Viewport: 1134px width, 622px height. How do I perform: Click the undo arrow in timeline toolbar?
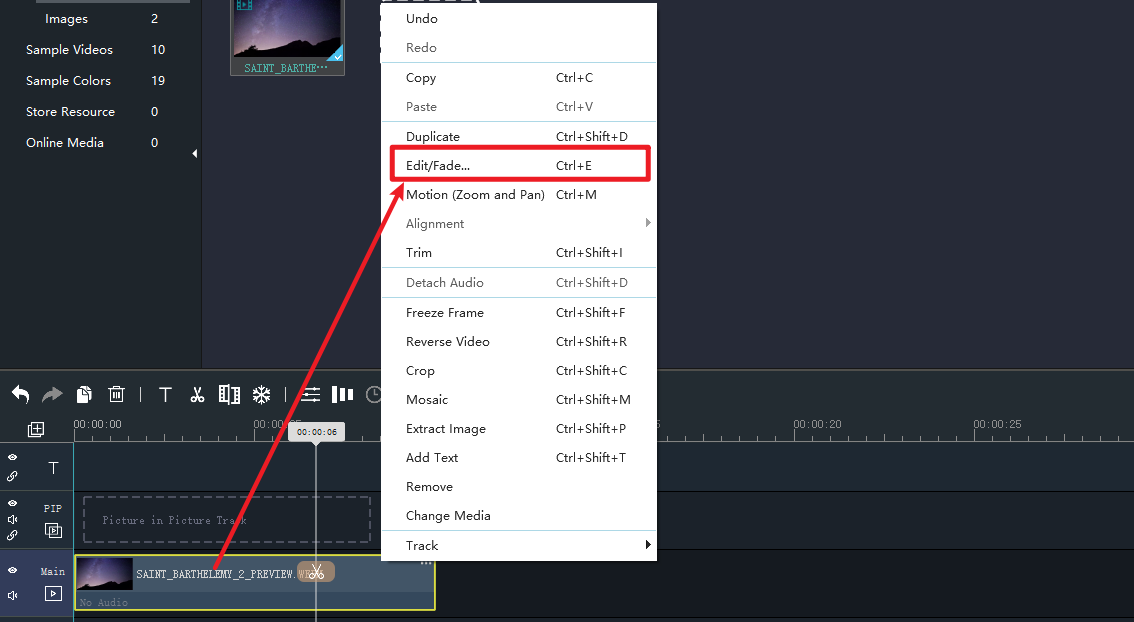click(x=20, y=394)
